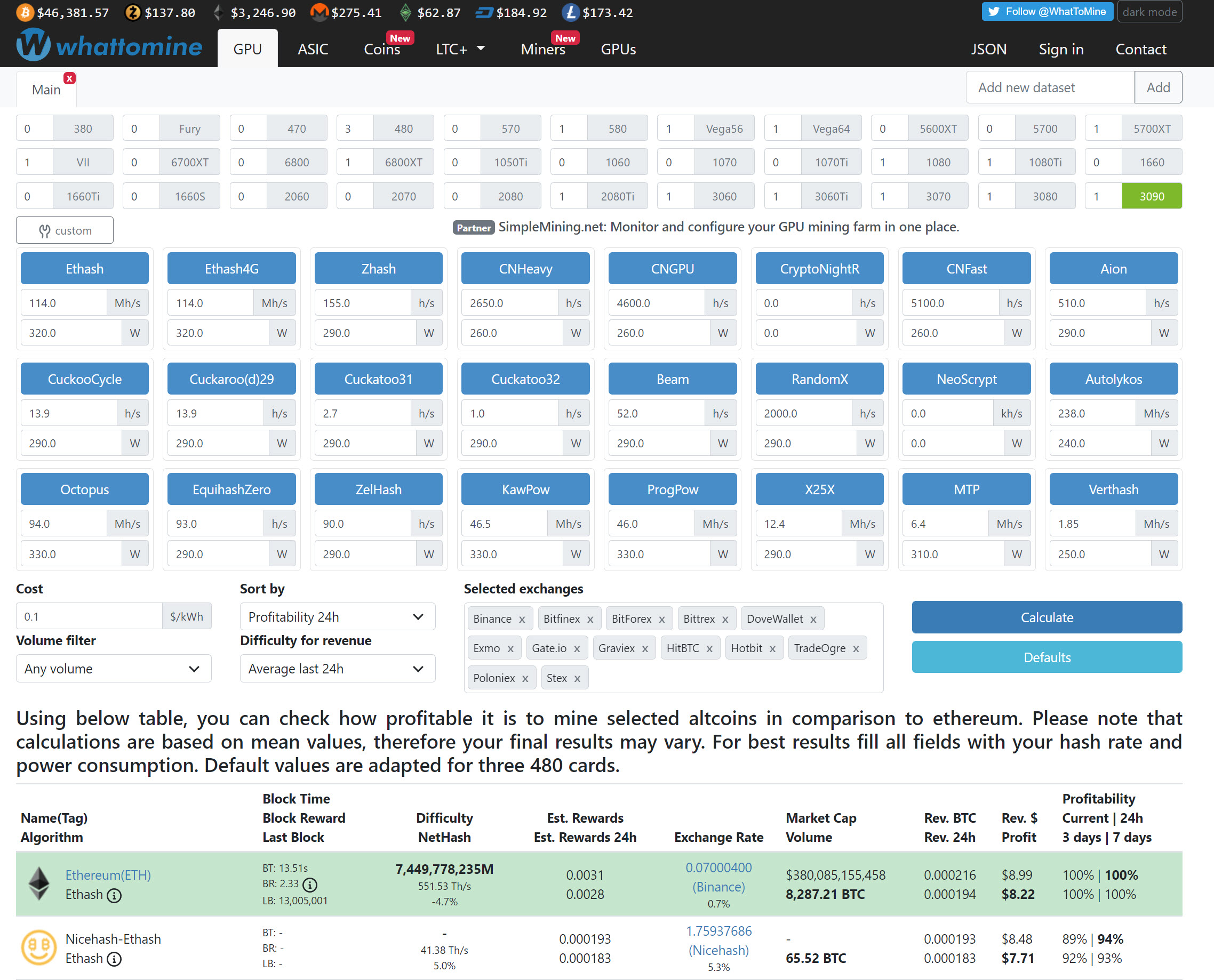1214x980 pixels.
Task: Click the Litecoin price icon
Action: pos(570,12)
